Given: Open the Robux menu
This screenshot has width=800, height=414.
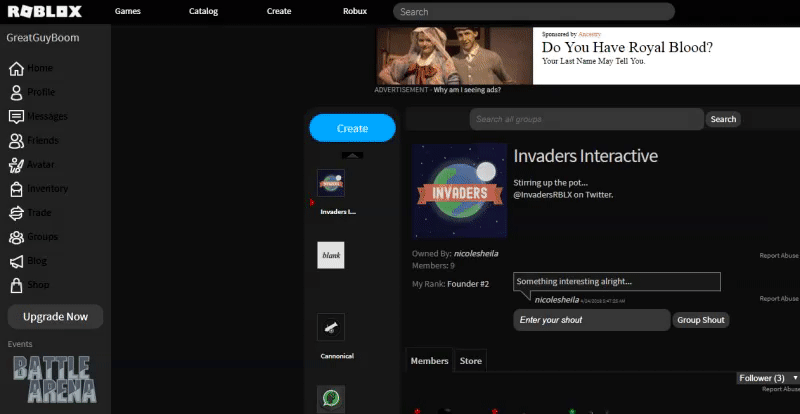Looking at the screenshot, I should tap(355, 11).
